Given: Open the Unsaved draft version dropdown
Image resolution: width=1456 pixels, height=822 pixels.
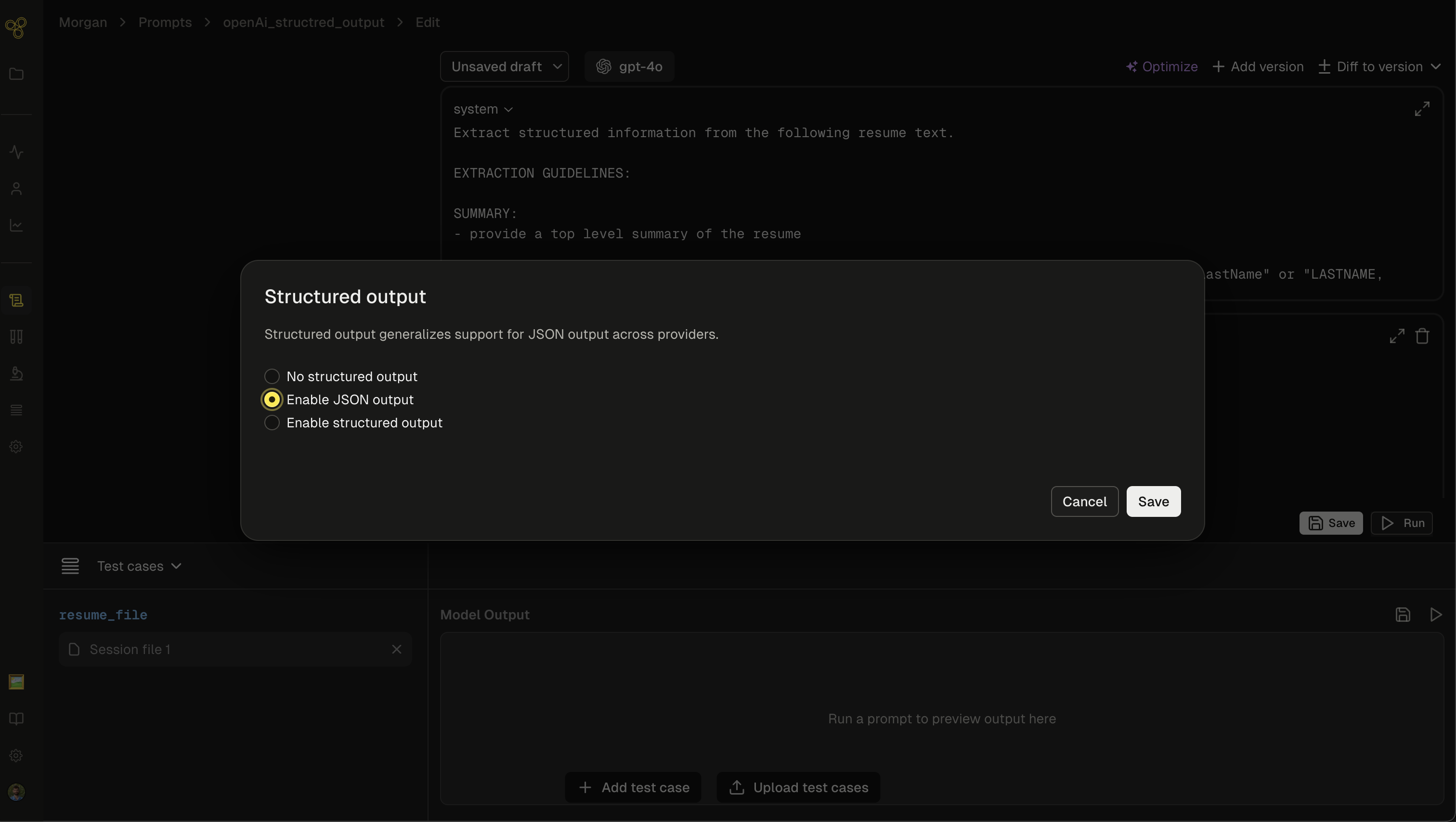Looking at the screenshot, I should pyautogui.click(x=504, y=67).
